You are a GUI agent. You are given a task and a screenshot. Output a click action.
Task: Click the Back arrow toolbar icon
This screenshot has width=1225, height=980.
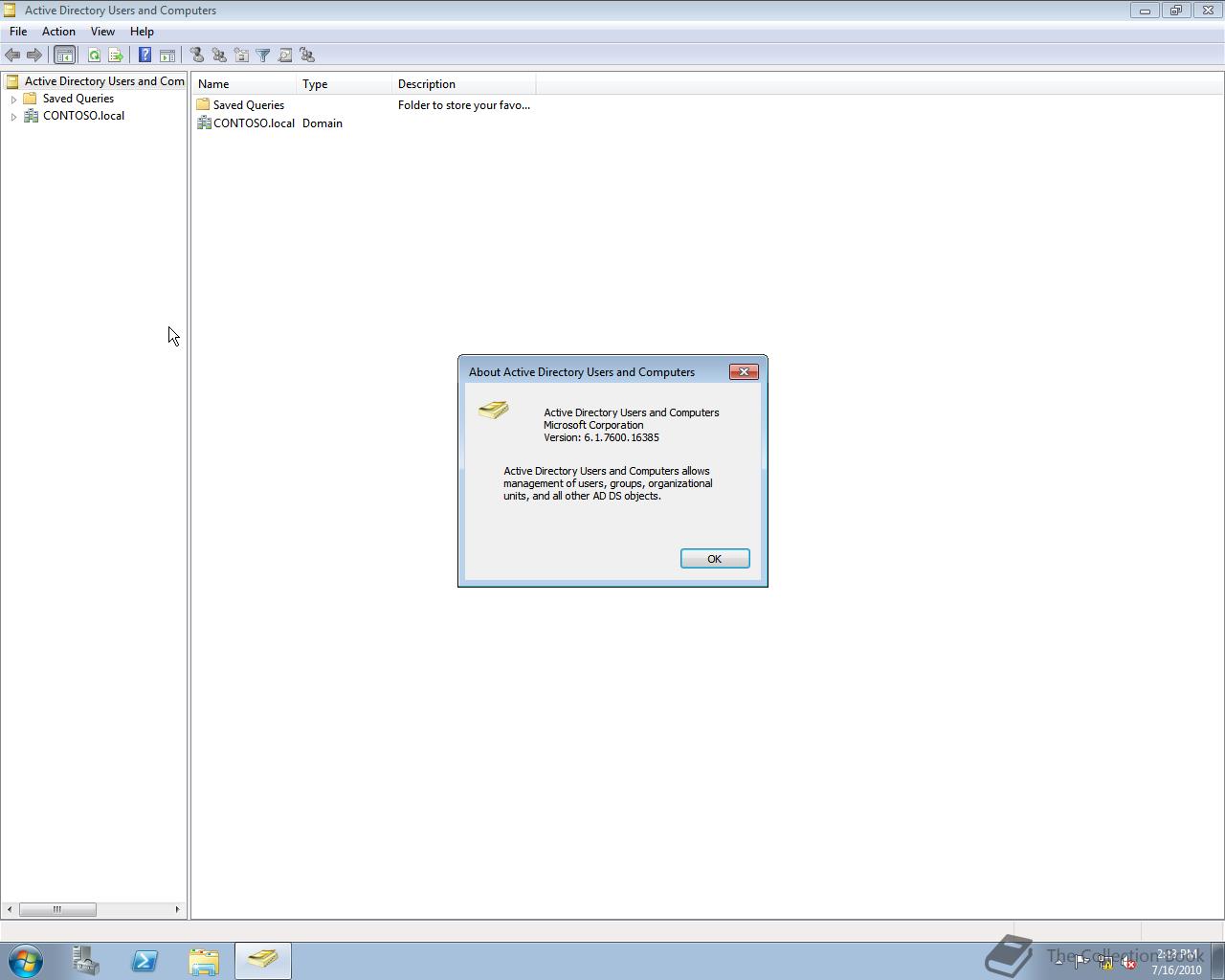click(x=12, y=56)
